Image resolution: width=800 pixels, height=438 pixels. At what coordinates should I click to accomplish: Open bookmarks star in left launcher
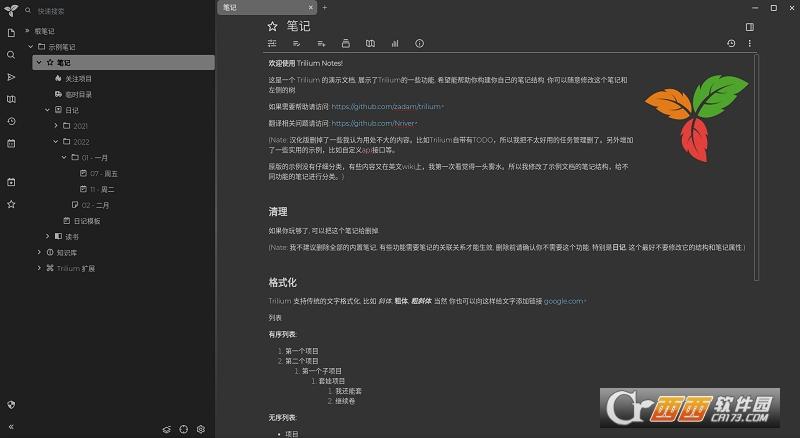tap(11, 204)
